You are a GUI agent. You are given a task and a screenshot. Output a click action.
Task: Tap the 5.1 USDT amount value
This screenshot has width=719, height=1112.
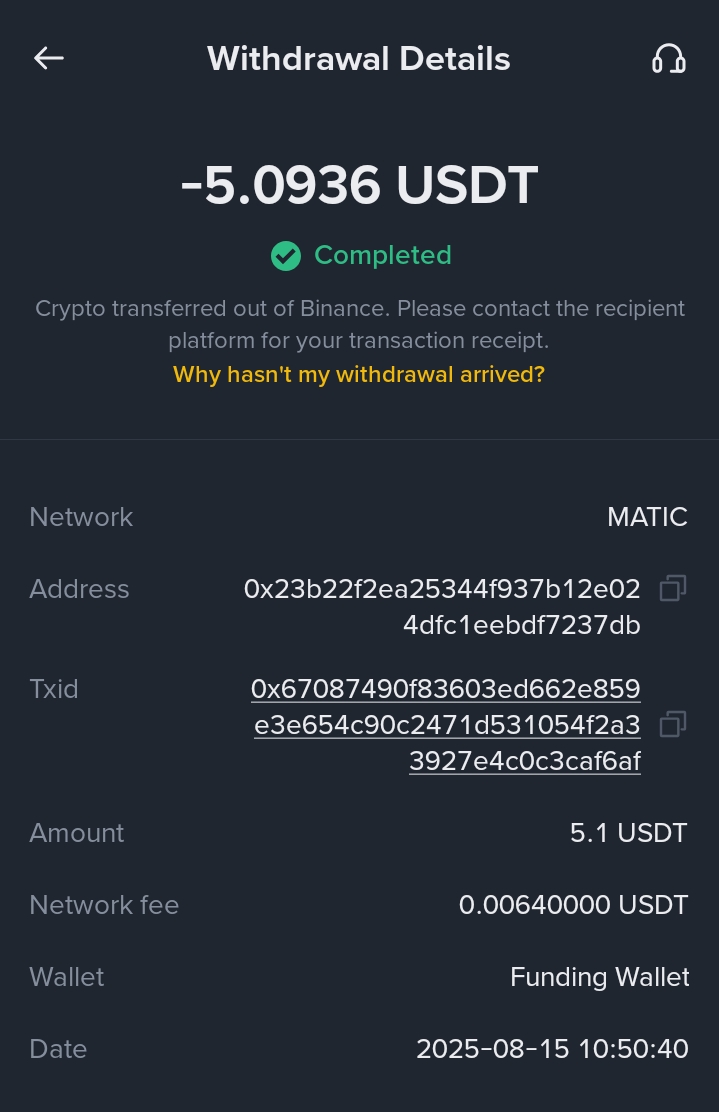pyautogui.click(x=628, y=833)
